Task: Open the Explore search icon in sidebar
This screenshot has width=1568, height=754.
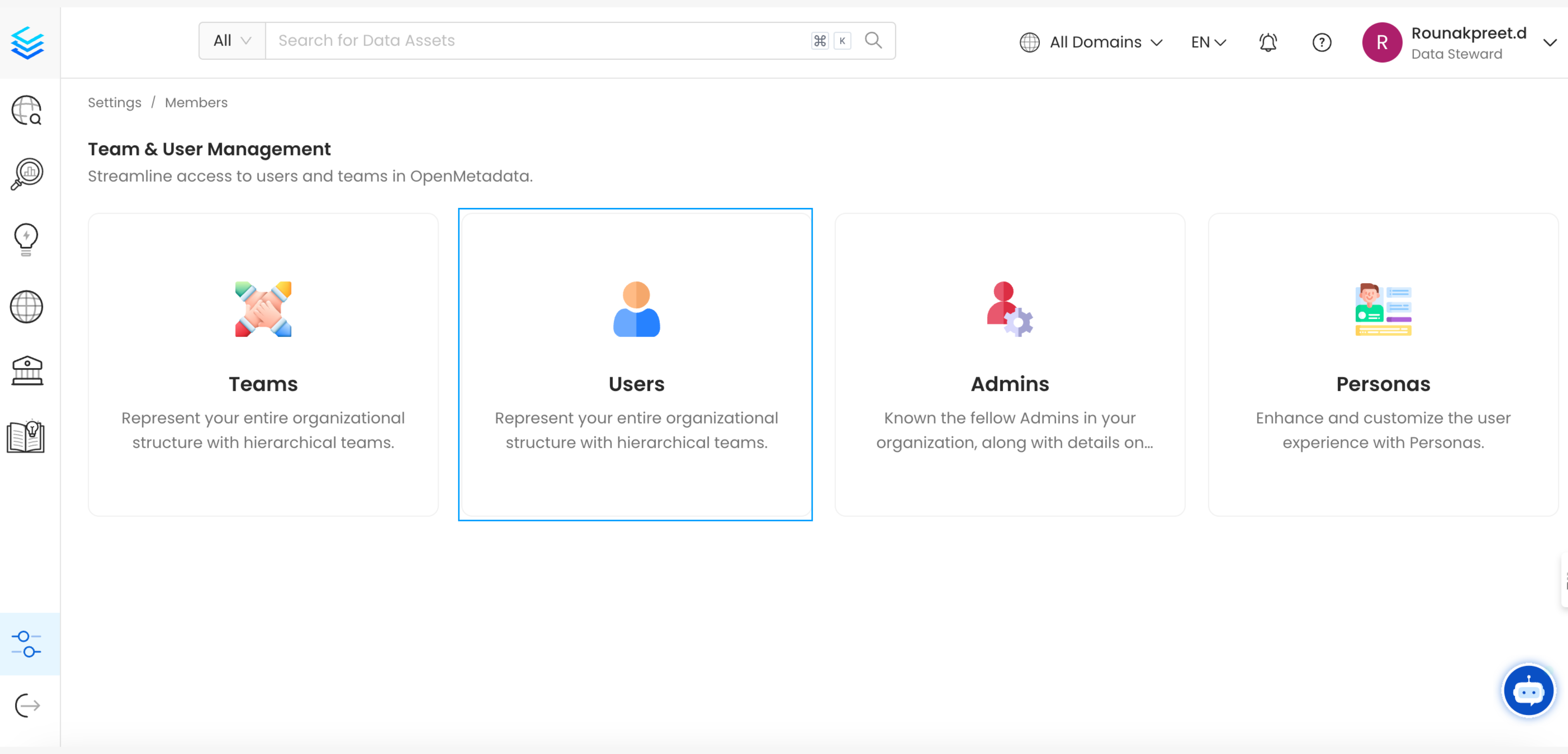Action: pos(26,110)
